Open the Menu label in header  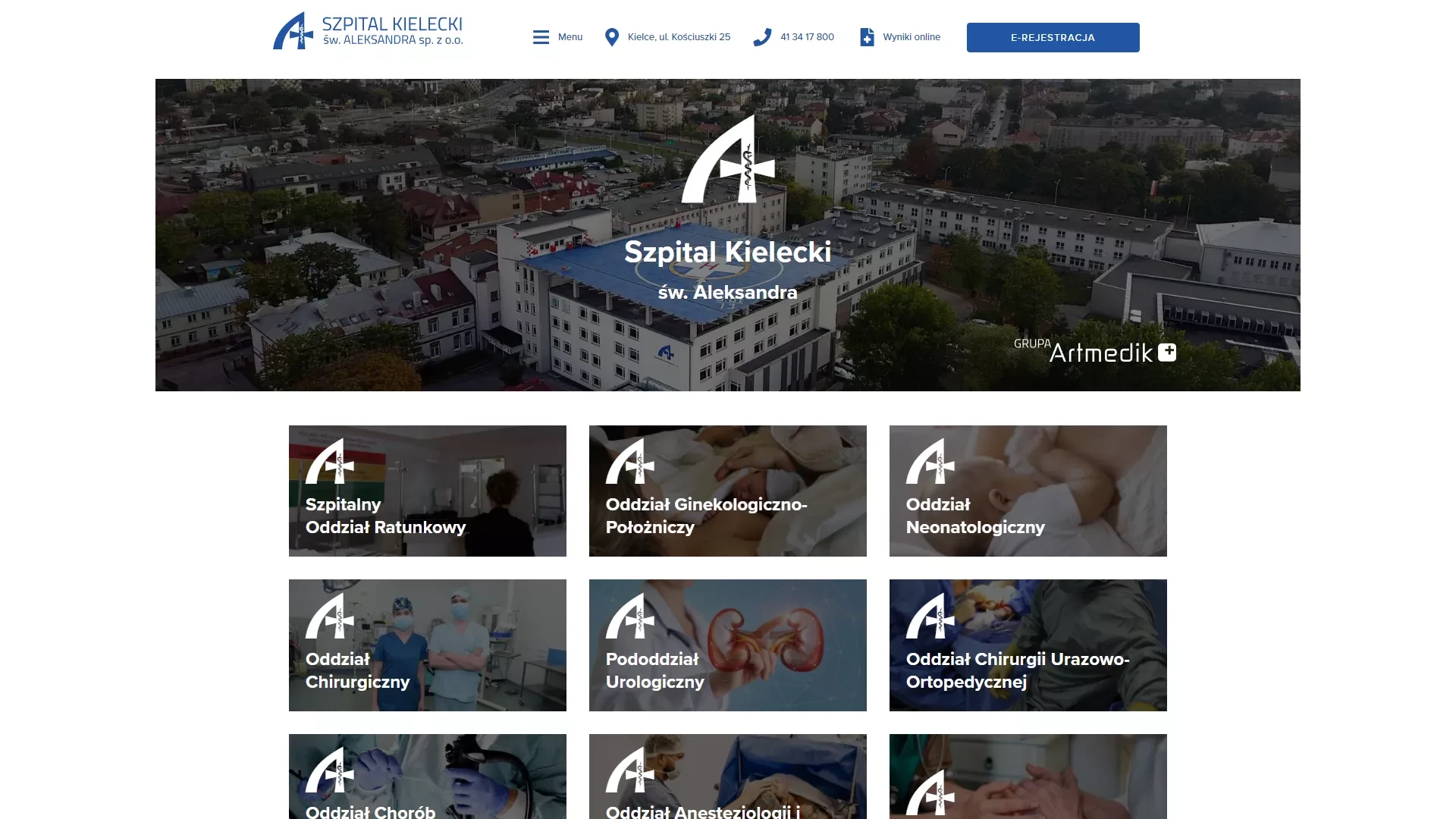[570, 37]
